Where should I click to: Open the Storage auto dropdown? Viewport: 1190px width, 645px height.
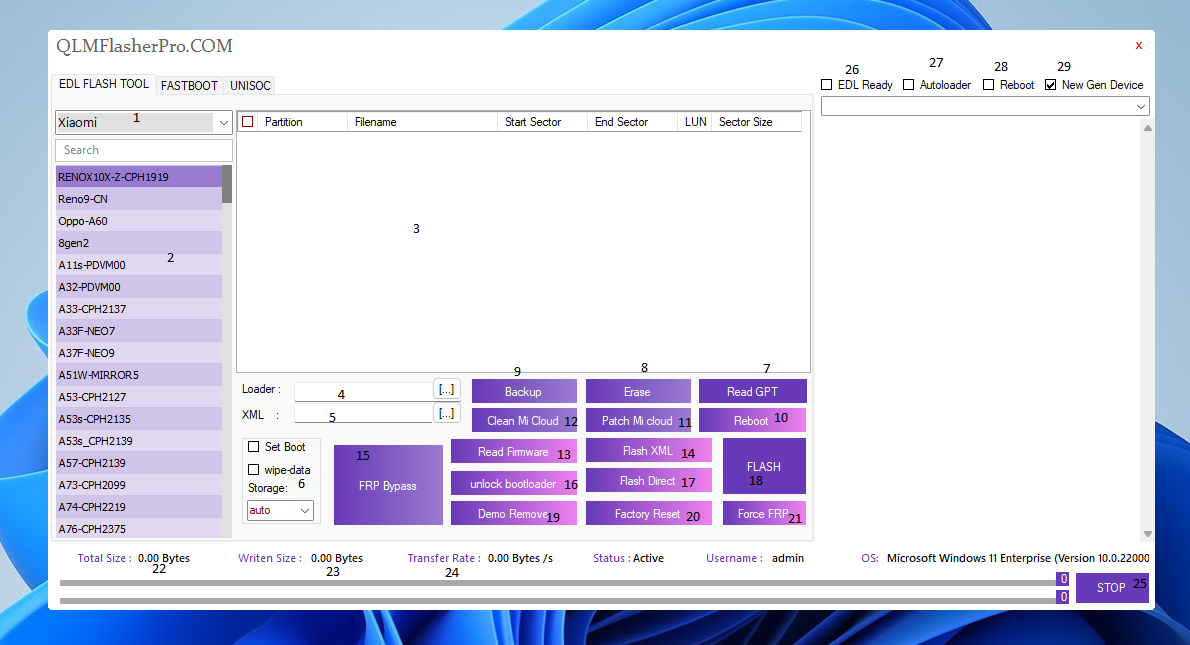[280, 510]
